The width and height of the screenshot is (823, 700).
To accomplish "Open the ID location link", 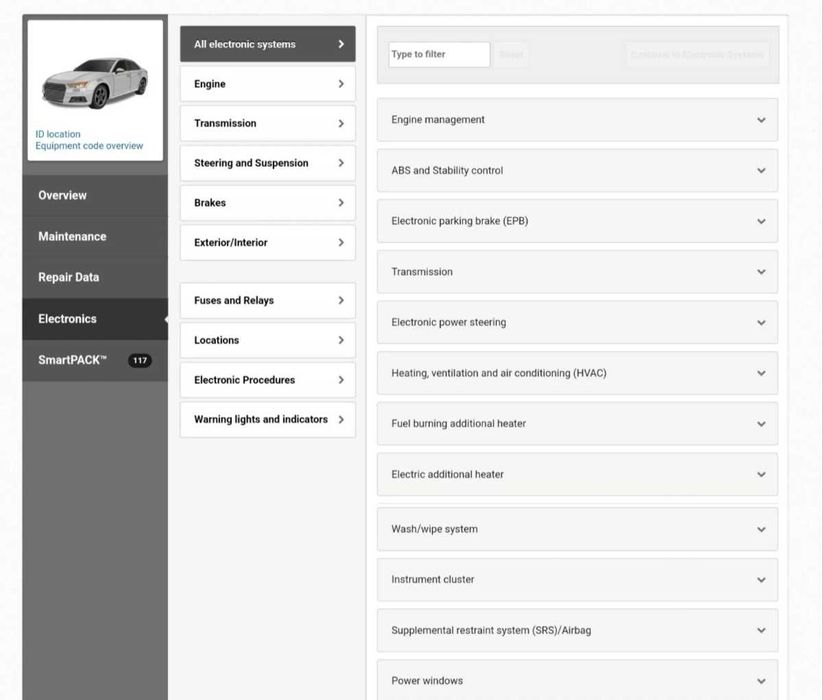I will pyautogui.click(x=58, y=134).
